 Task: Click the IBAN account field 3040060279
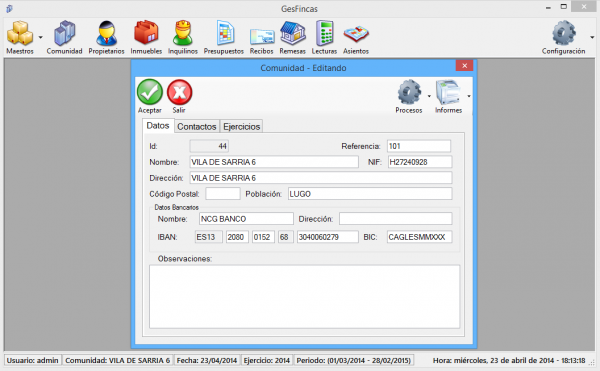(328, 237)
